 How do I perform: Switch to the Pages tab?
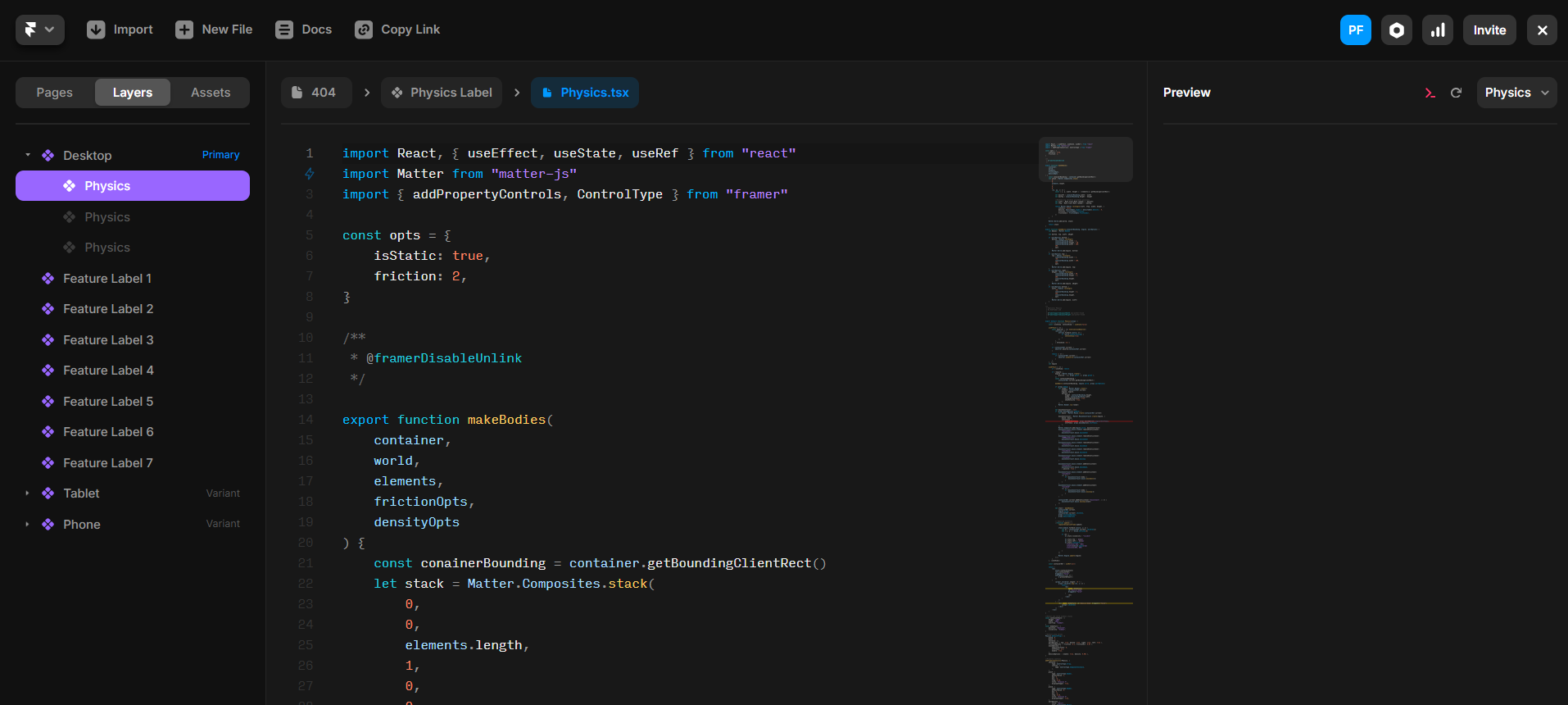coord(55,93)
